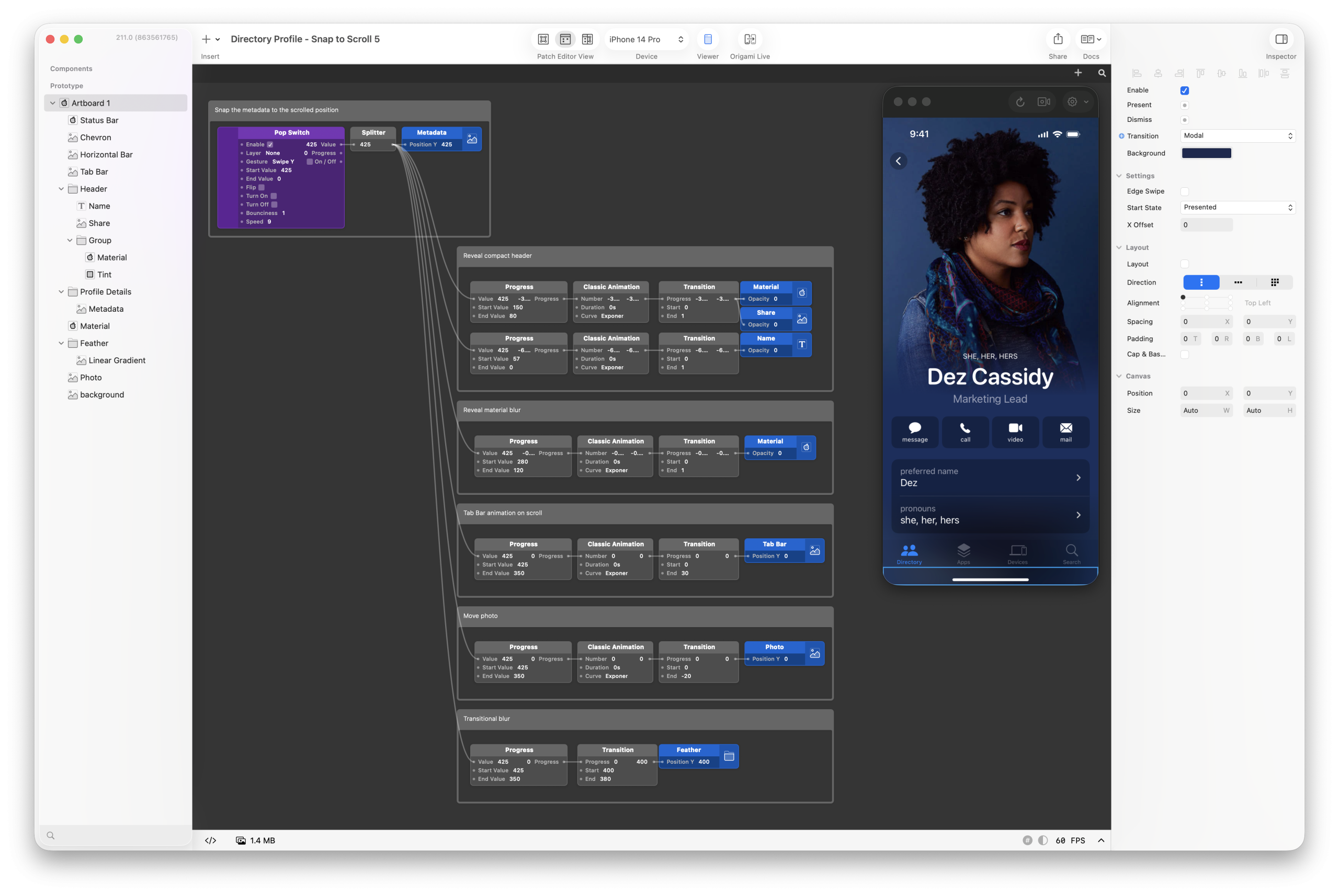Open the code view in the status bar
Viewport: 1339px width, 896px height.
click(210, 840)
